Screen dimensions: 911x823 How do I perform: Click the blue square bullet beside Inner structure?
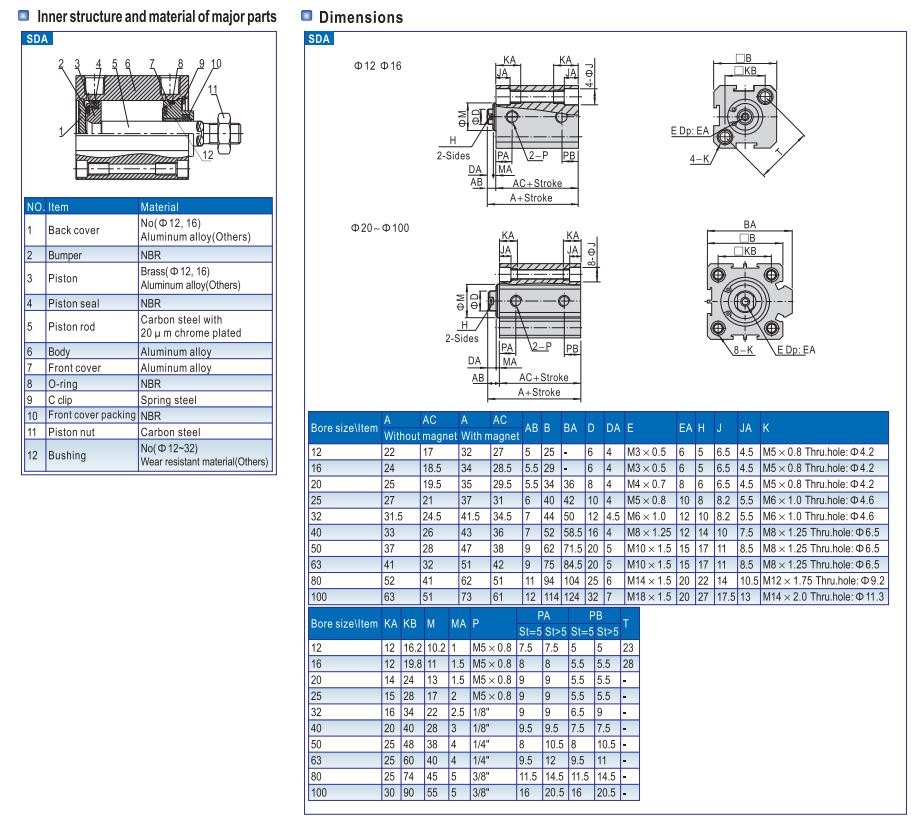[x=24, y=16]
